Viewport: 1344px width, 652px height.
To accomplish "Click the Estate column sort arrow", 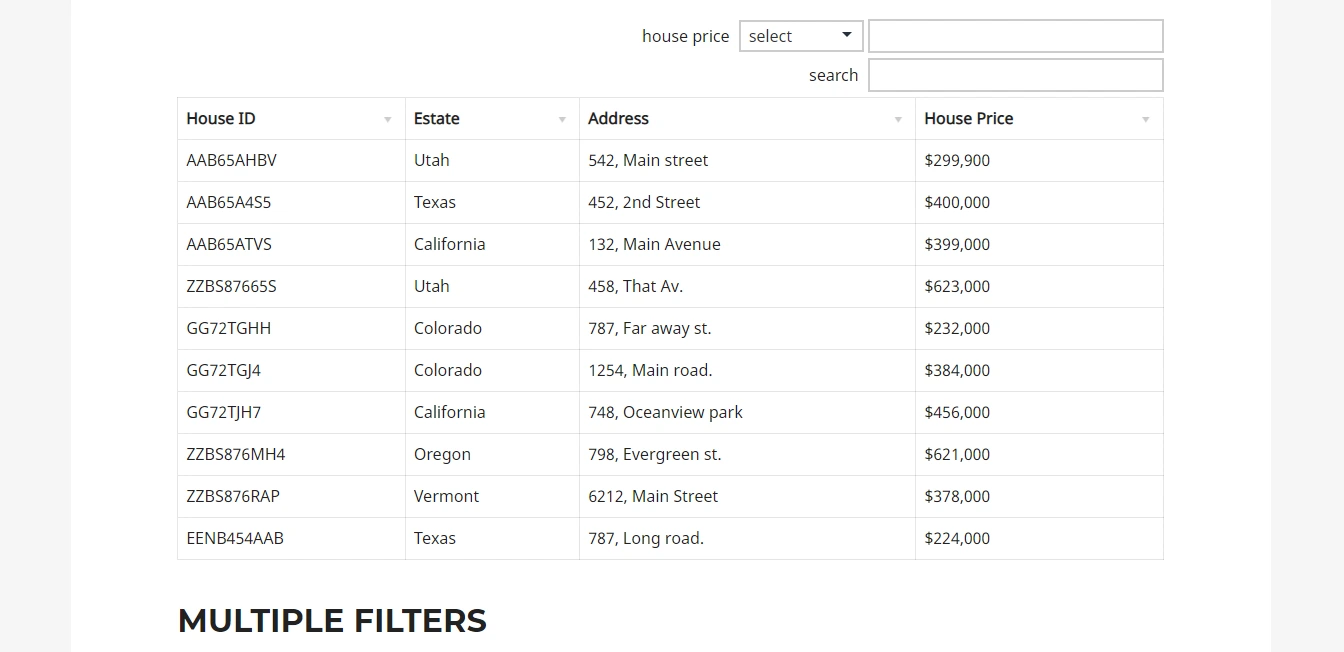I will point(562,120).
